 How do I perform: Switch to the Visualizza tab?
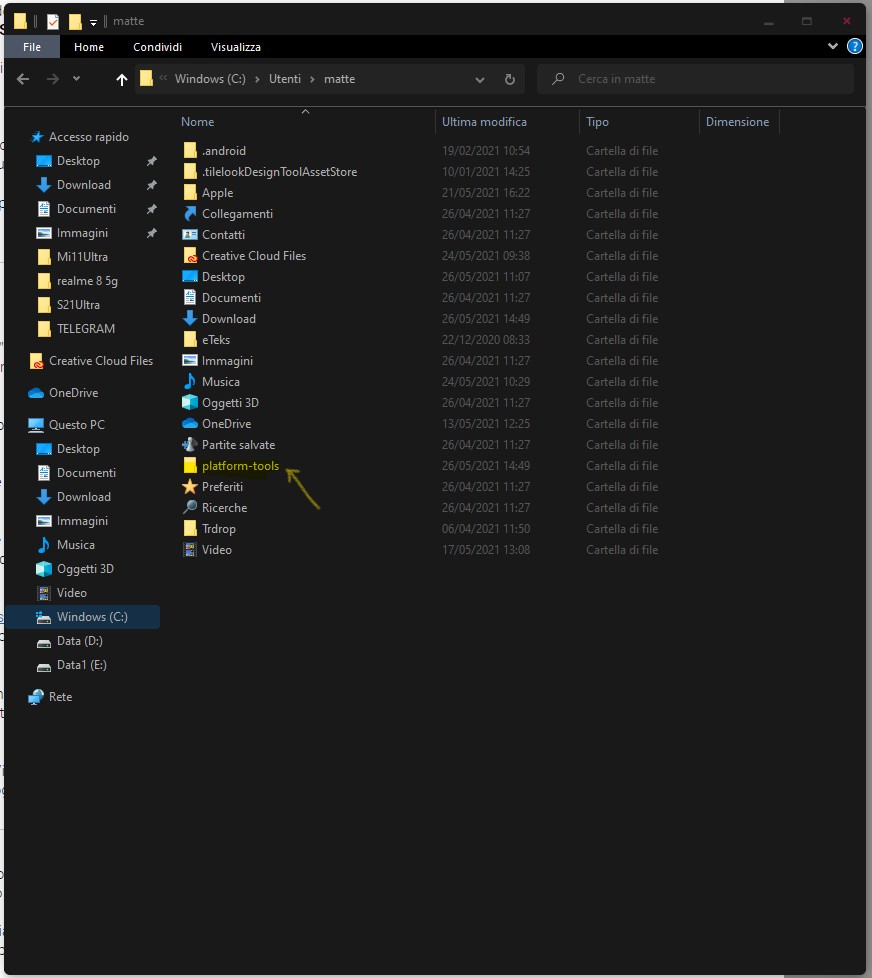point(235,47)
